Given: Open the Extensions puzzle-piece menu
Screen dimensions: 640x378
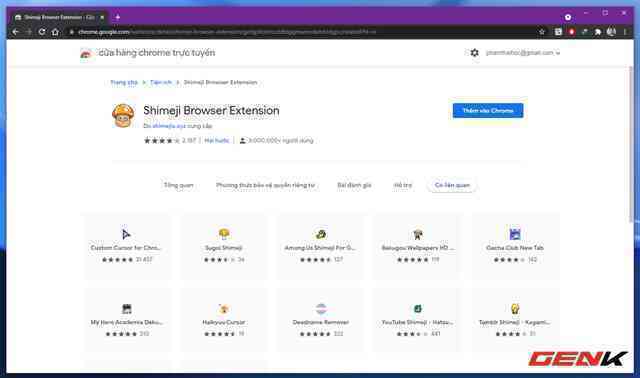Looking at the screenshot, I should pyautogui.click(x=598, y=31).
